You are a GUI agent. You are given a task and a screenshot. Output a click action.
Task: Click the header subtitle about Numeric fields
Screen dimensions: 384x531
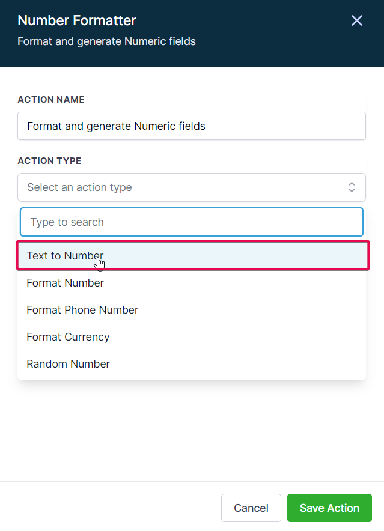(x=106, y=41)
